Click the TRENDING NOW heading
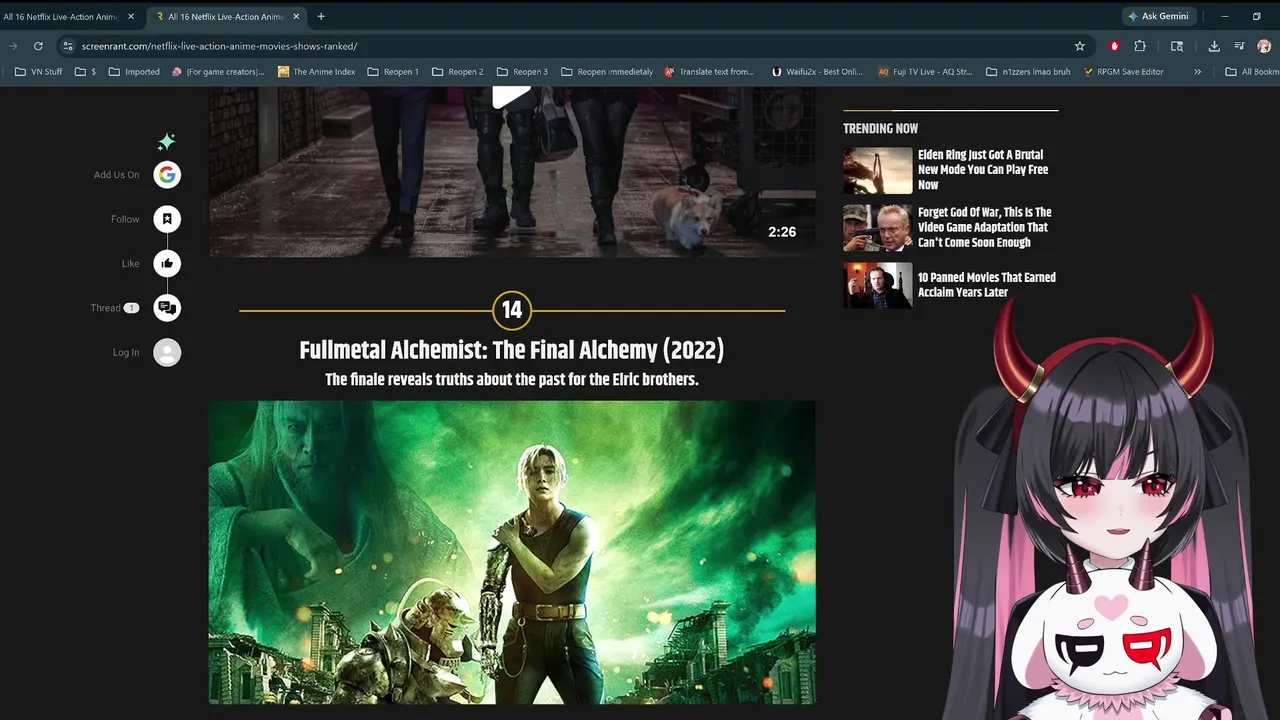Viewport: 1280px width, 720px height. 880,128
